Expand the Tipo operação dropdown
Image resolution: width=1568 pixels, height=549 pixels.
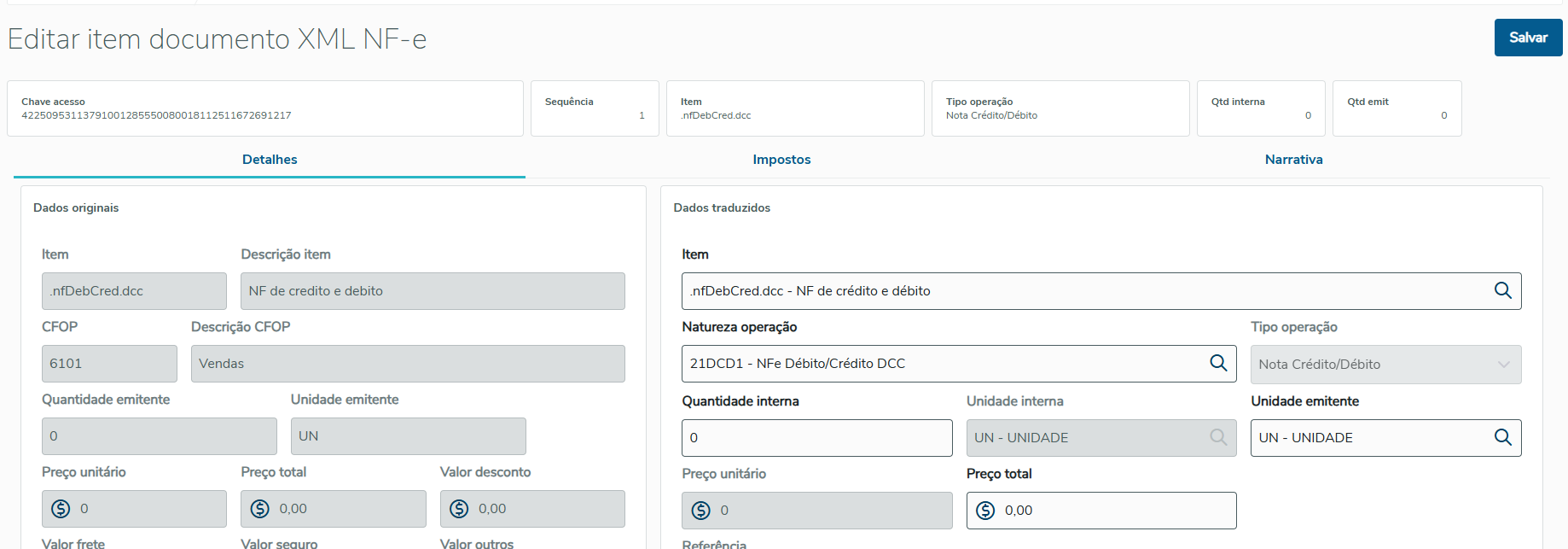click(1503, 365)
